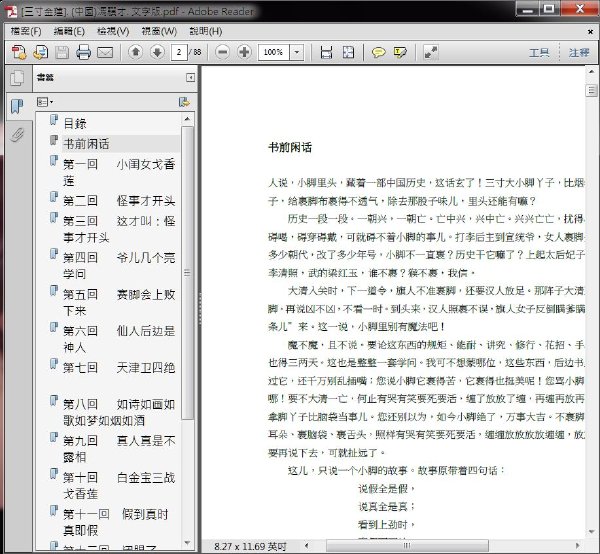This screenshot has width=600, height=554.
Task: Open bookmark 第七回 天津卫四绝
Action: pos(119,368)
